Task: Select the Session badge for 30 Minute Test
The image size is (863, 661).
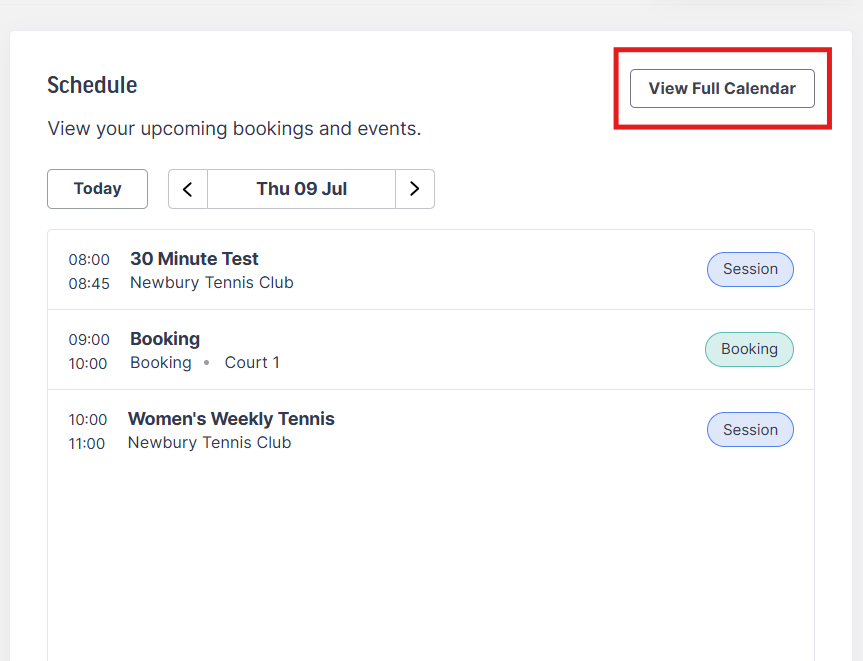Action: pos(750,269)
